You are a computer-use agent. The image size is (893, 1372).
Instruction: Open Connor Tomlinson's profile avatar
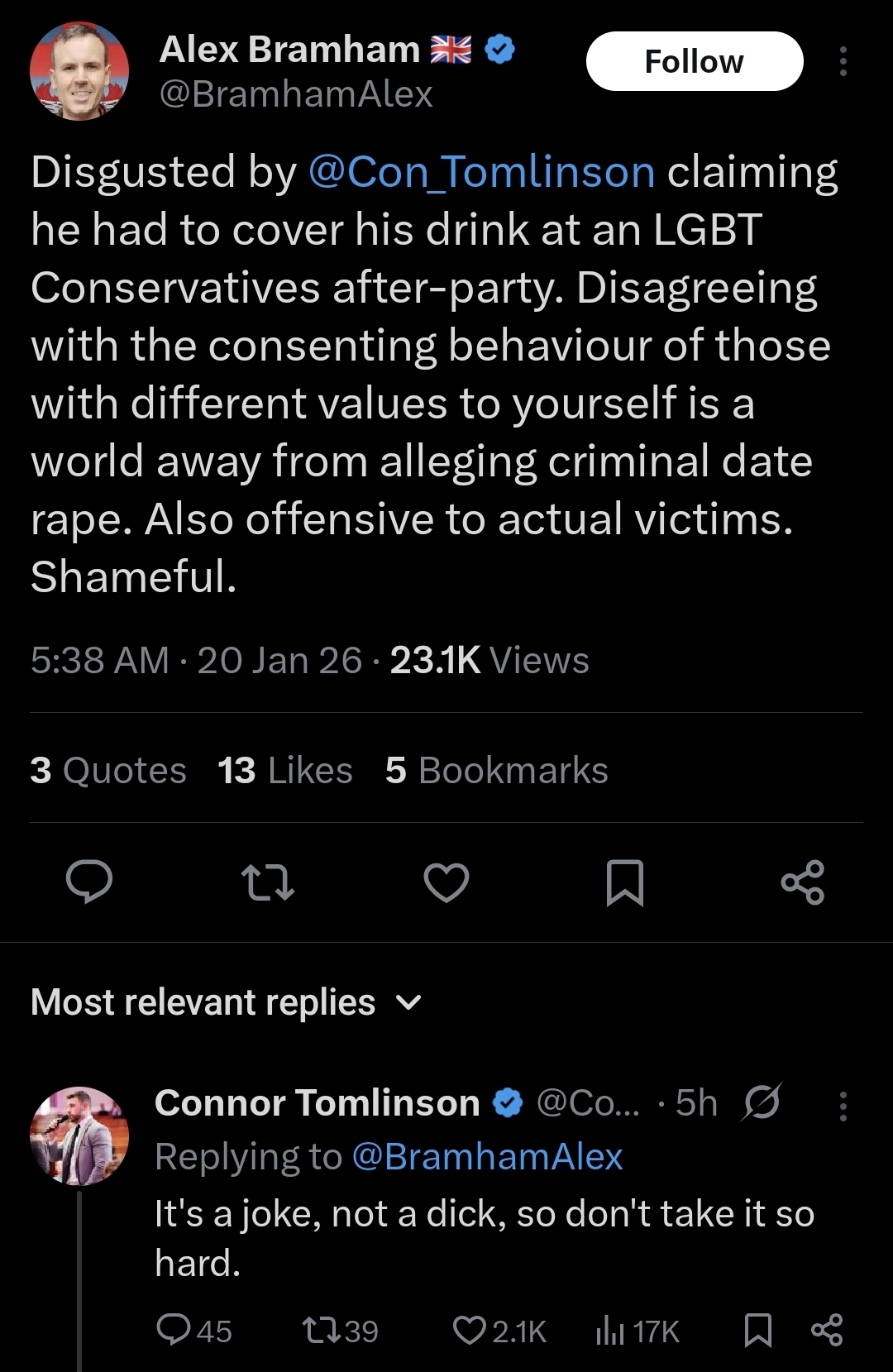(79, 1135)
